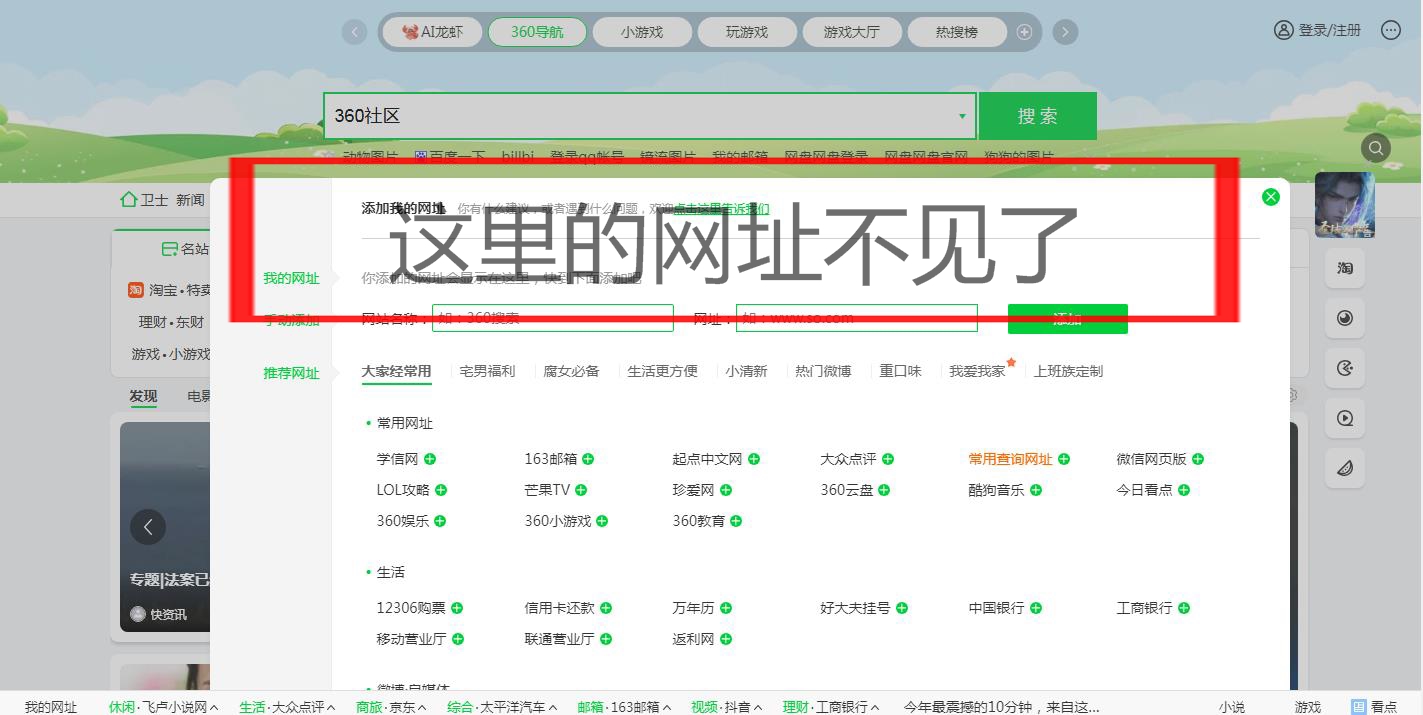Open the 淘 shopping icon in right sidebar
Viewport: 1423px width, 715px height.
(x=1345, y=268)
